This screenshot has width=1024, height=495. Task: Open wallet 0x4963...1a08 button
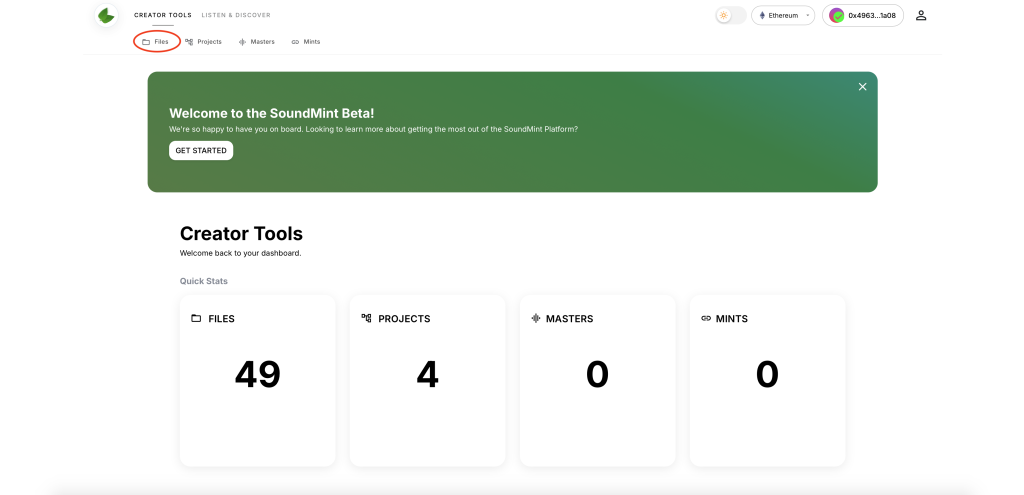pyautogui.click(x=863, y=15)
